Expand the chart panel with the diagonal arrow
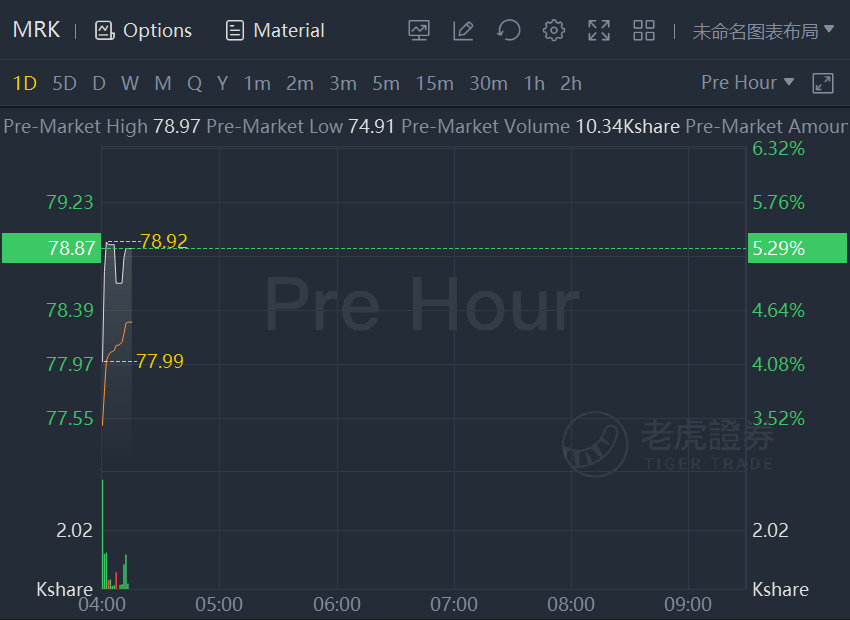This screenshot has width=850, height=620. [x=823, y=83]
